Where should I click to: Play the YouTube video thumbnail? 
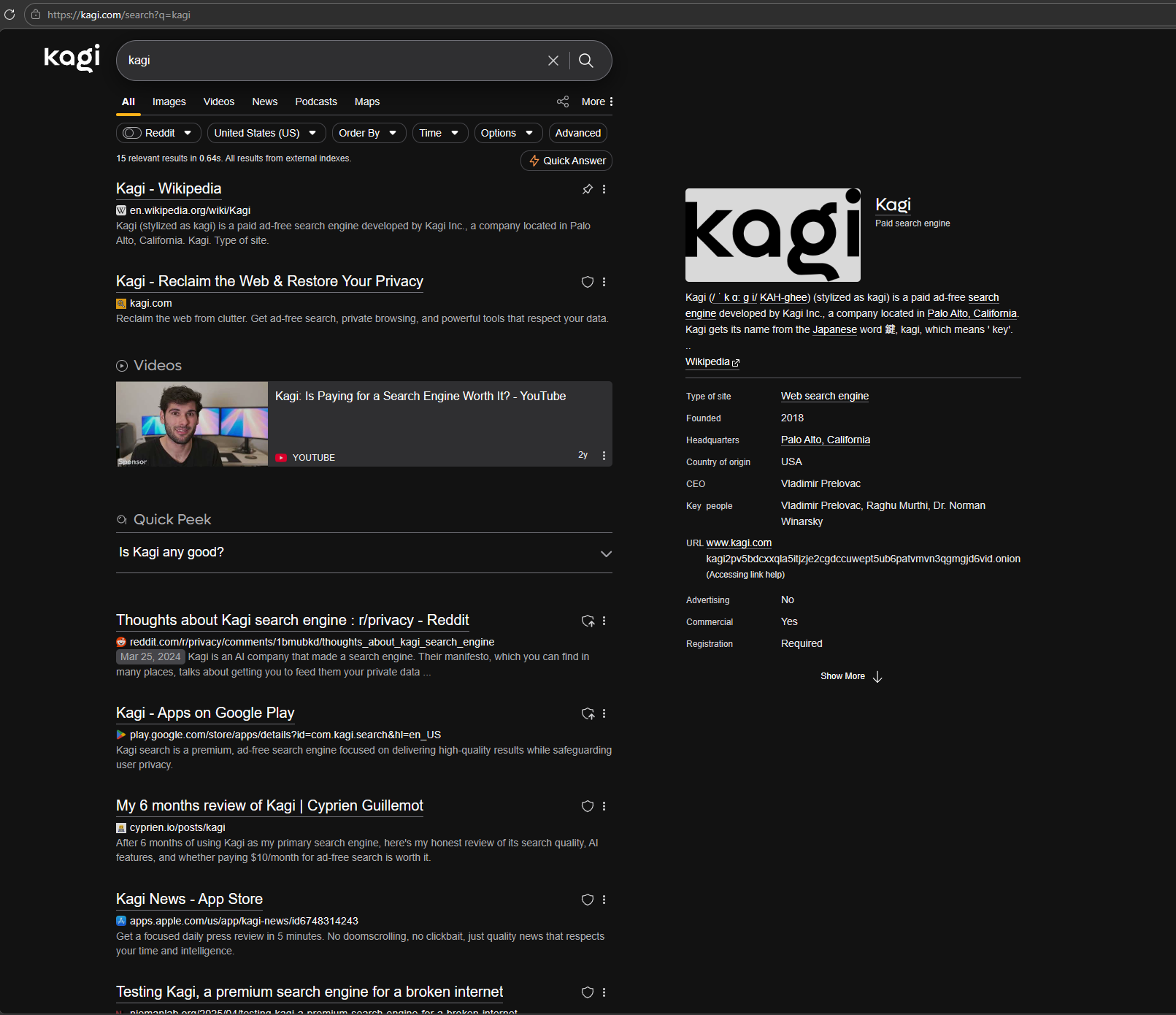192,424
